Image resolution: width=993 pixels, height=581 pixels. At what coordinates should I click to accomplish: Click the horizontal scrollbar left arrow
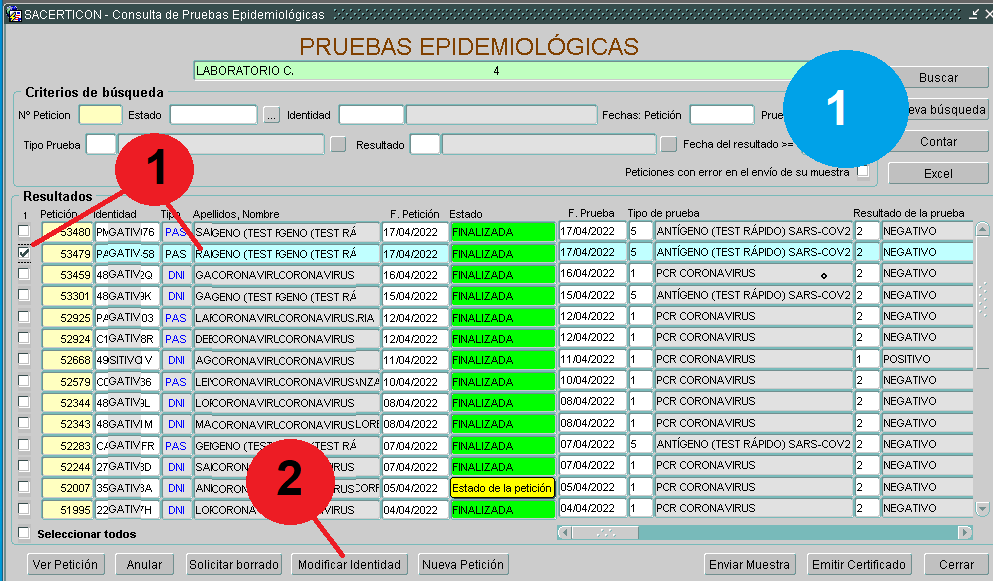565,533
